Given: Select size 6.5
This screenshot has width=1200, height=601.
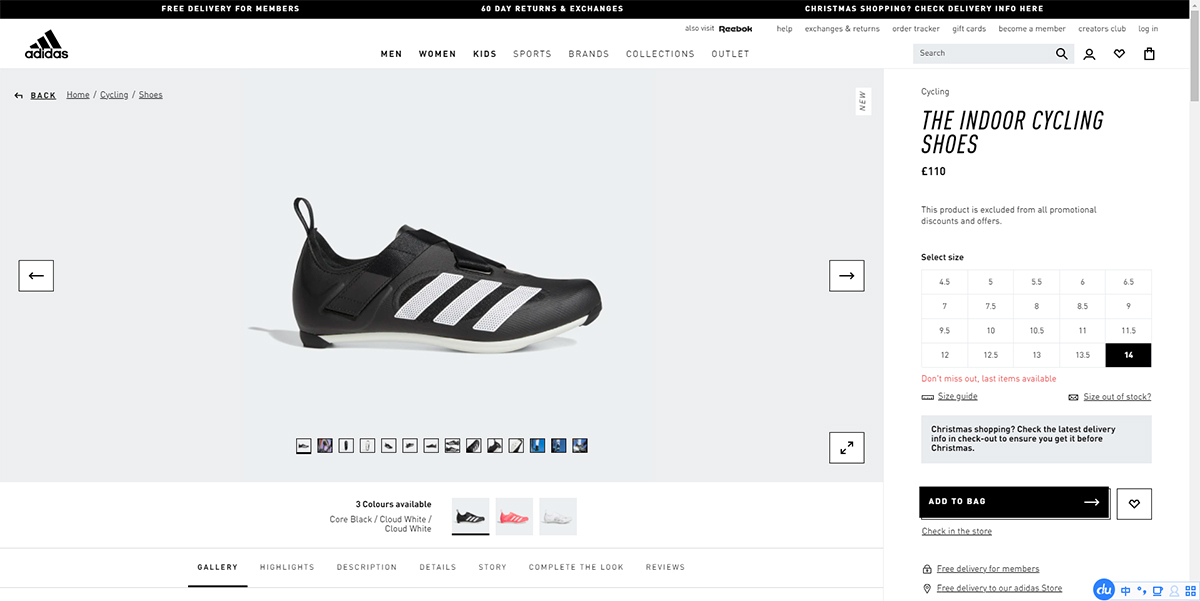Looking at the screenshot, I should click(1128, 282).
